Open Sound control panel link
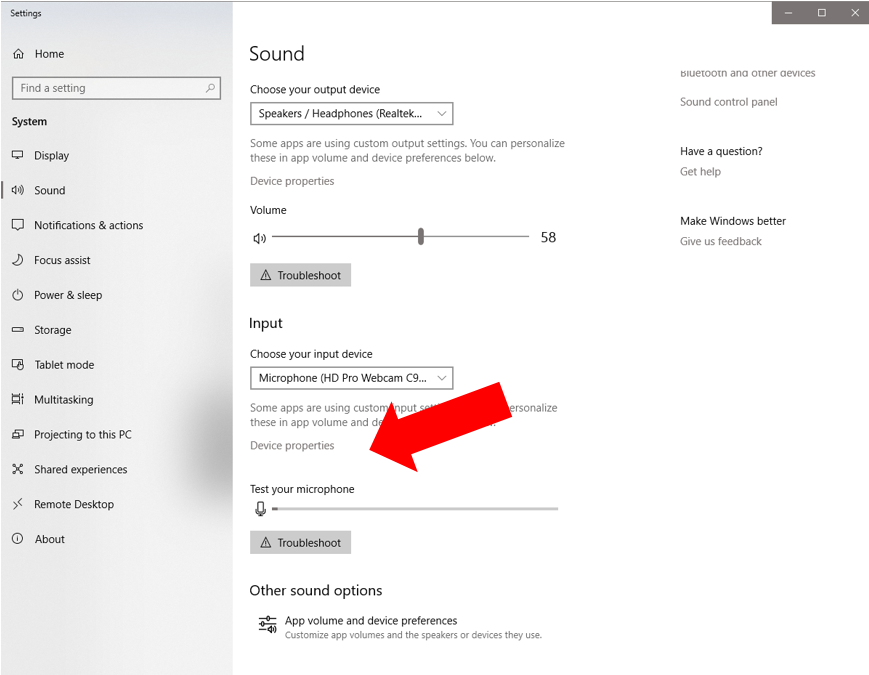 pyautogui.click(x=728, y=102)
